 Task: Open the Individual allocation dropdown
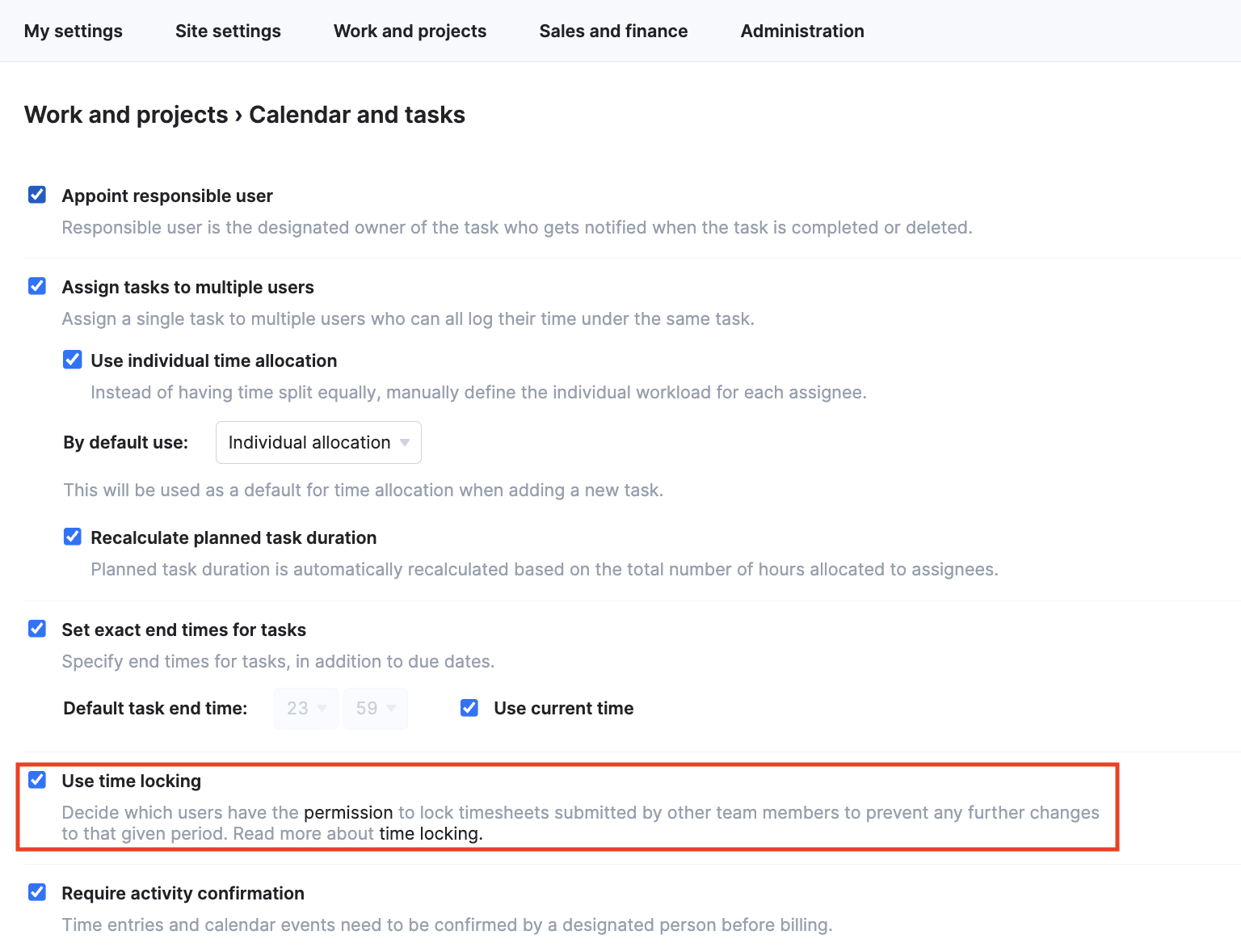point(318,442)
